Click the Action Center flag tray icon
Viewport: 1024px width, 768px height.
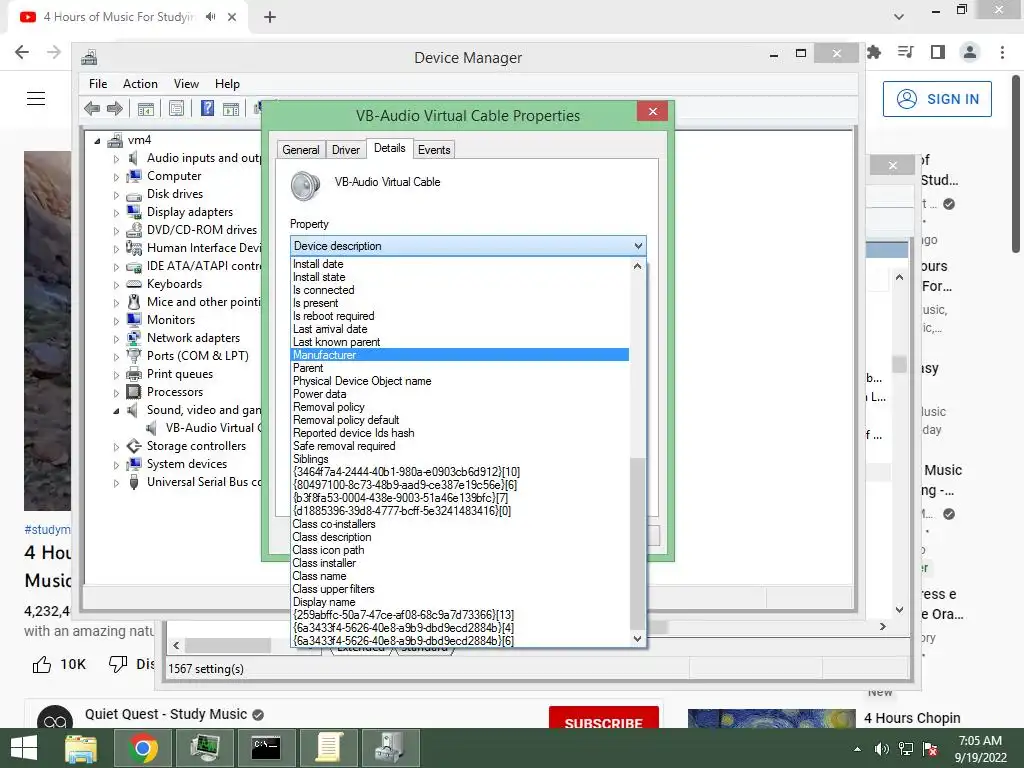930,749
